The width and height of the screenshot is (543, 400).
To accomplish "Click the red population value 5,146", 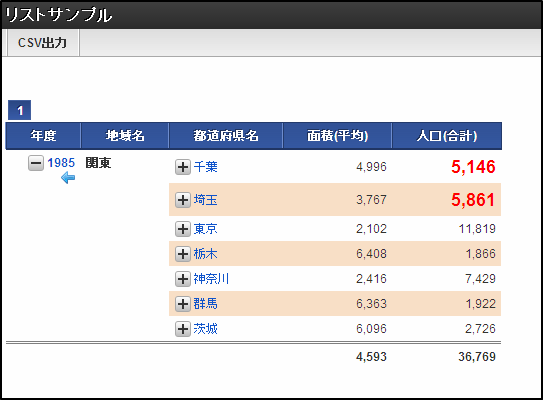I will tap(473, 167).
